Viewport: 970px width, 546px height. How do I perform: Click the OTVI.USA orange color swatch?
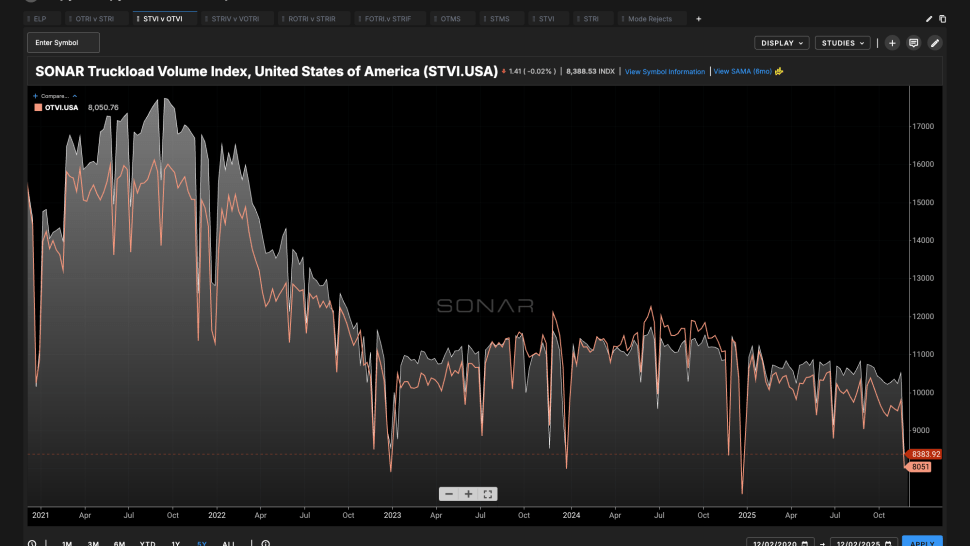click(x=38, y=107)
